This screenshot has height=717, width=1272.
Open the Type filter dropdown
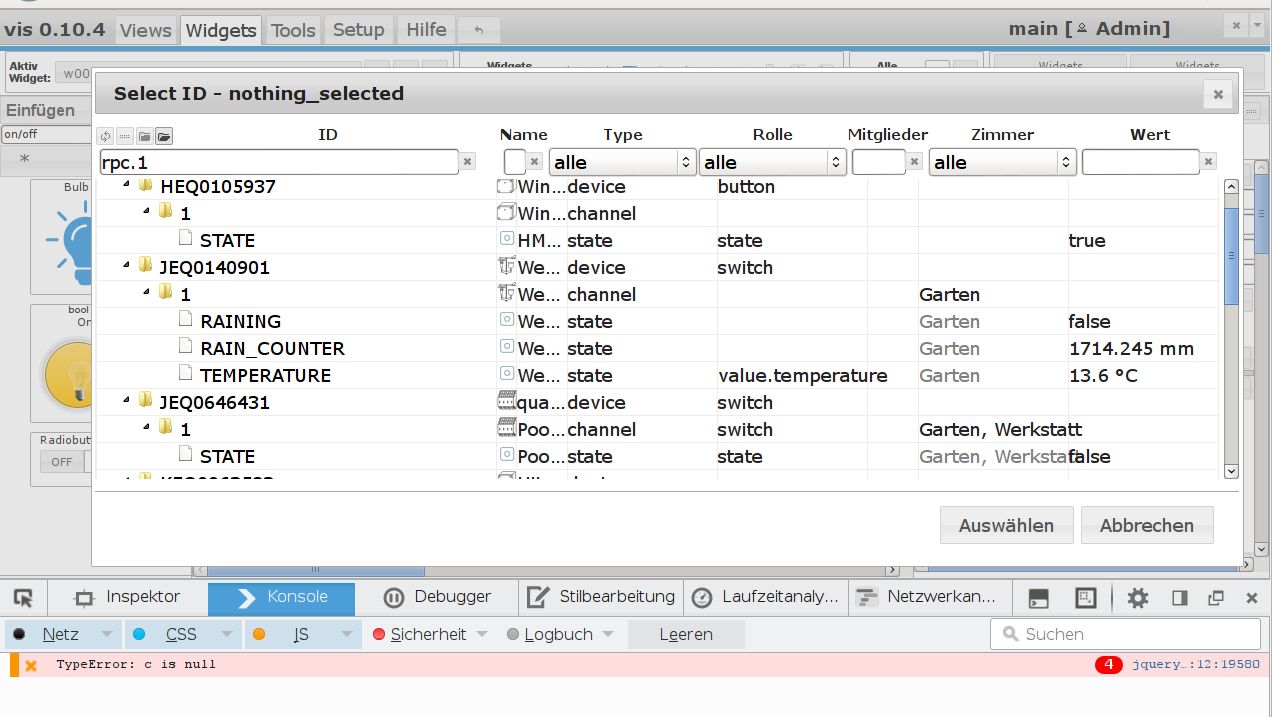pos(622,162)
